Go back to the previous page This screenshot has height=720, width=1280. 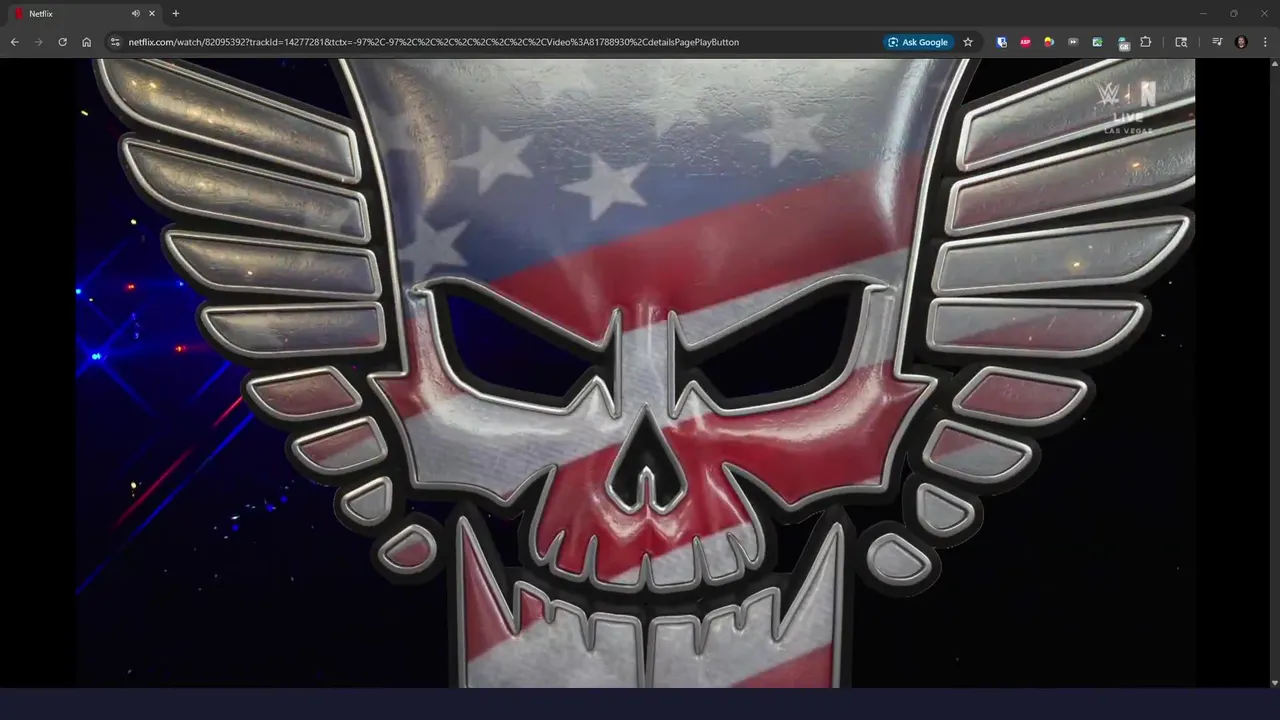tap(14, 42)
